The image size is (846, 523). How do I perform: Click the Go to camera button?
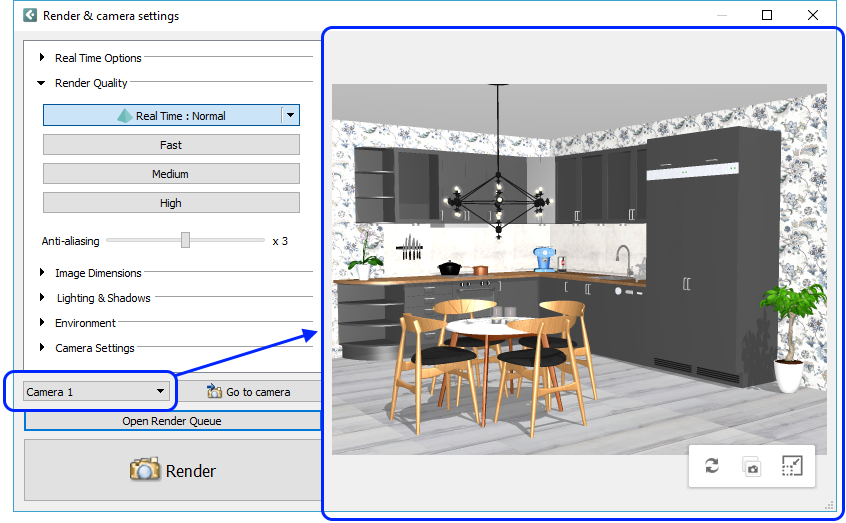(249, 391)
